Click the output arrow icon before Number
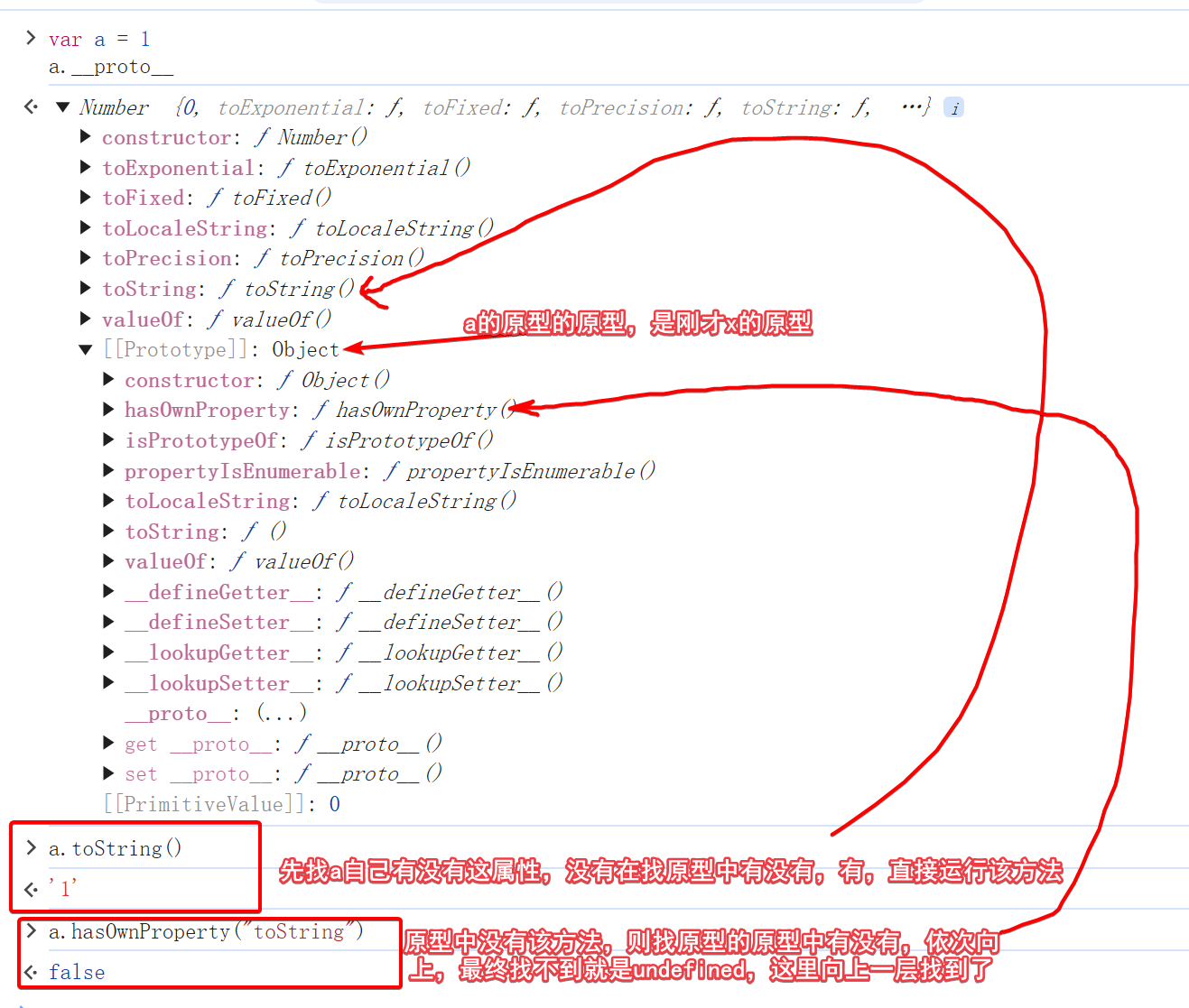The height and width of the screenshot is (1008, 1189). (x=31, y=107)
